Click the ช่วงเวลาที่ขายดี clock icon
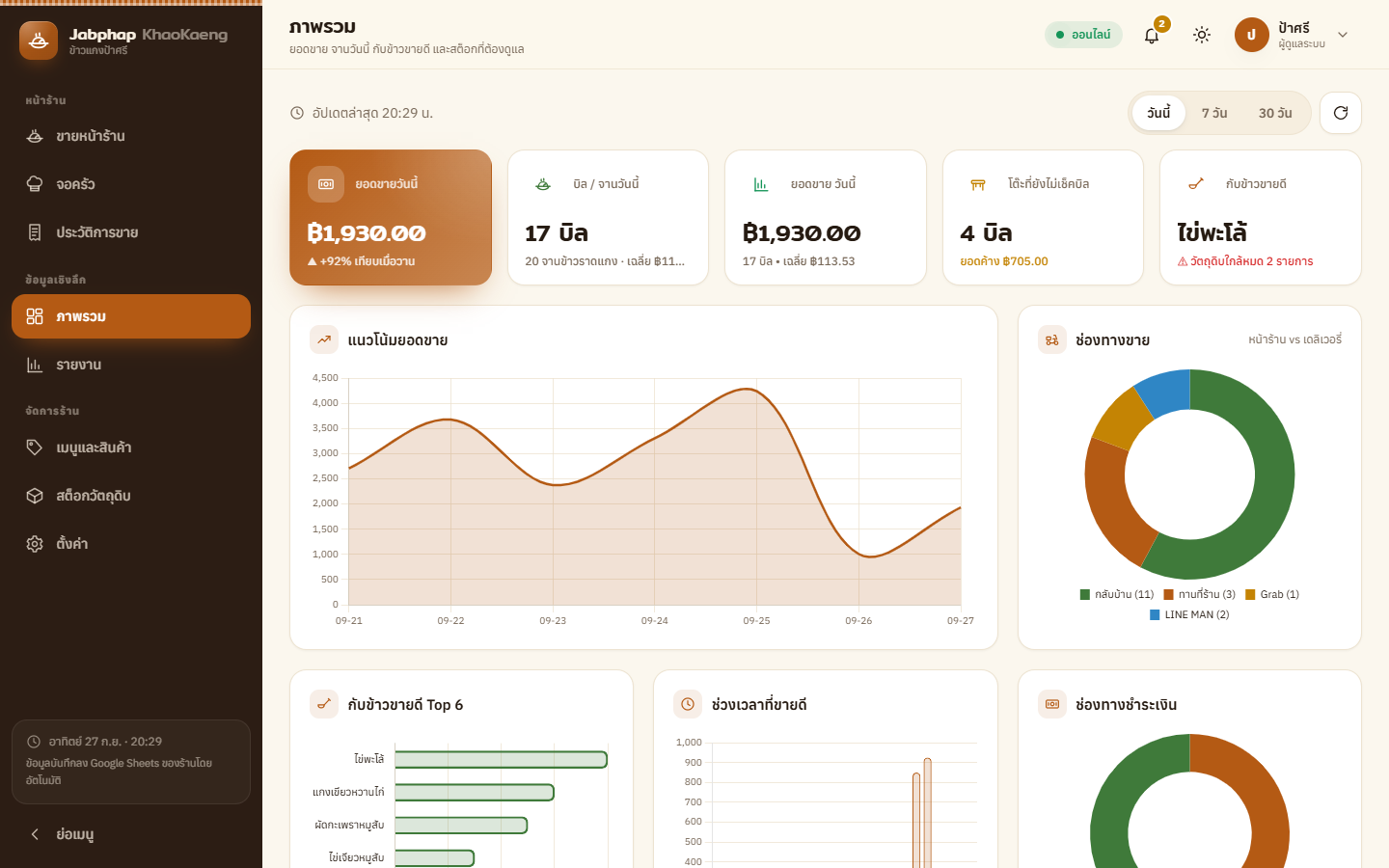 (x=688, y=704)
